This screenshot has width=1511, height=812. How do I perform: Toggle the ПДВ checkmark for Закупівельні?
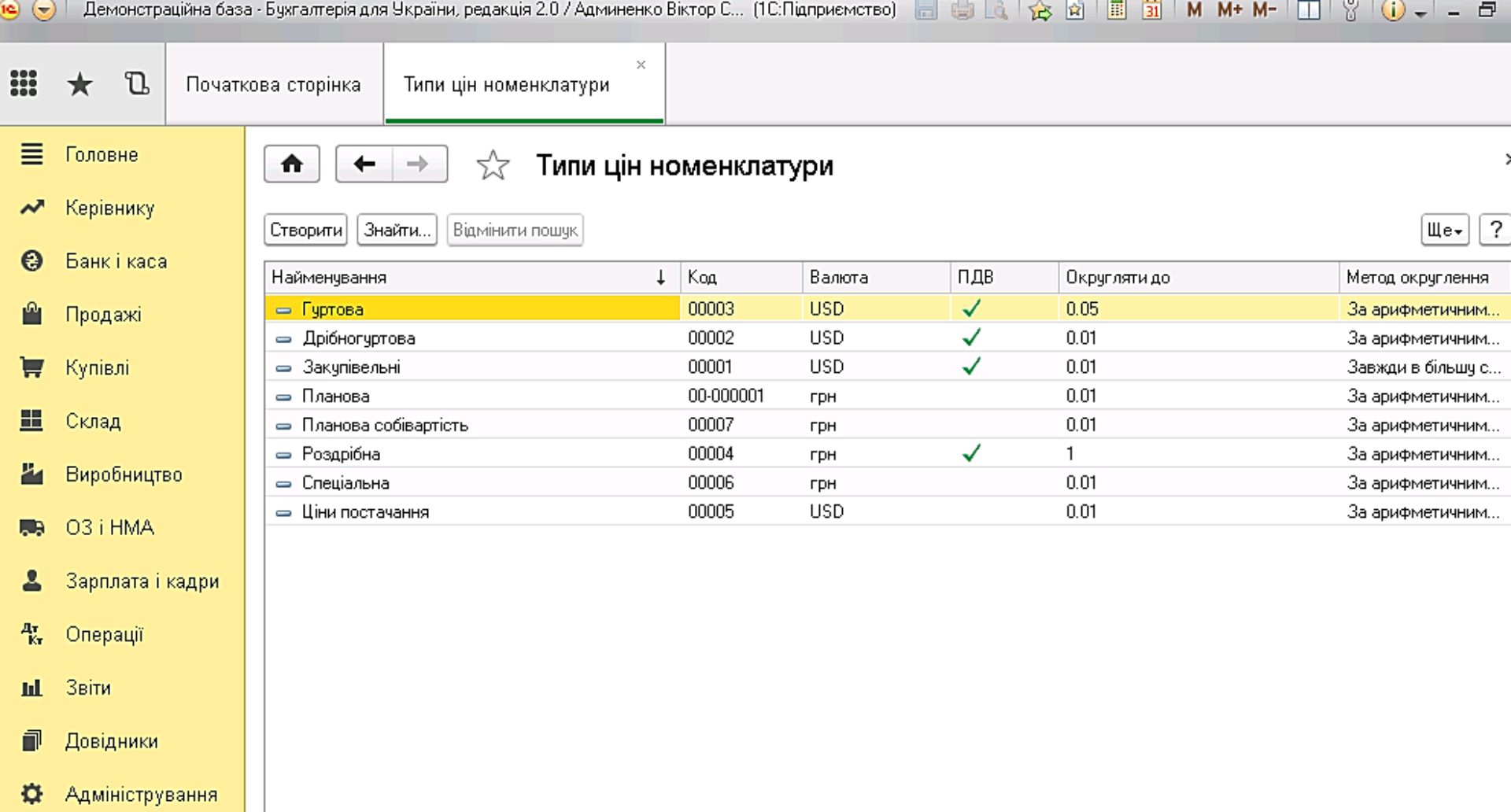972,367
